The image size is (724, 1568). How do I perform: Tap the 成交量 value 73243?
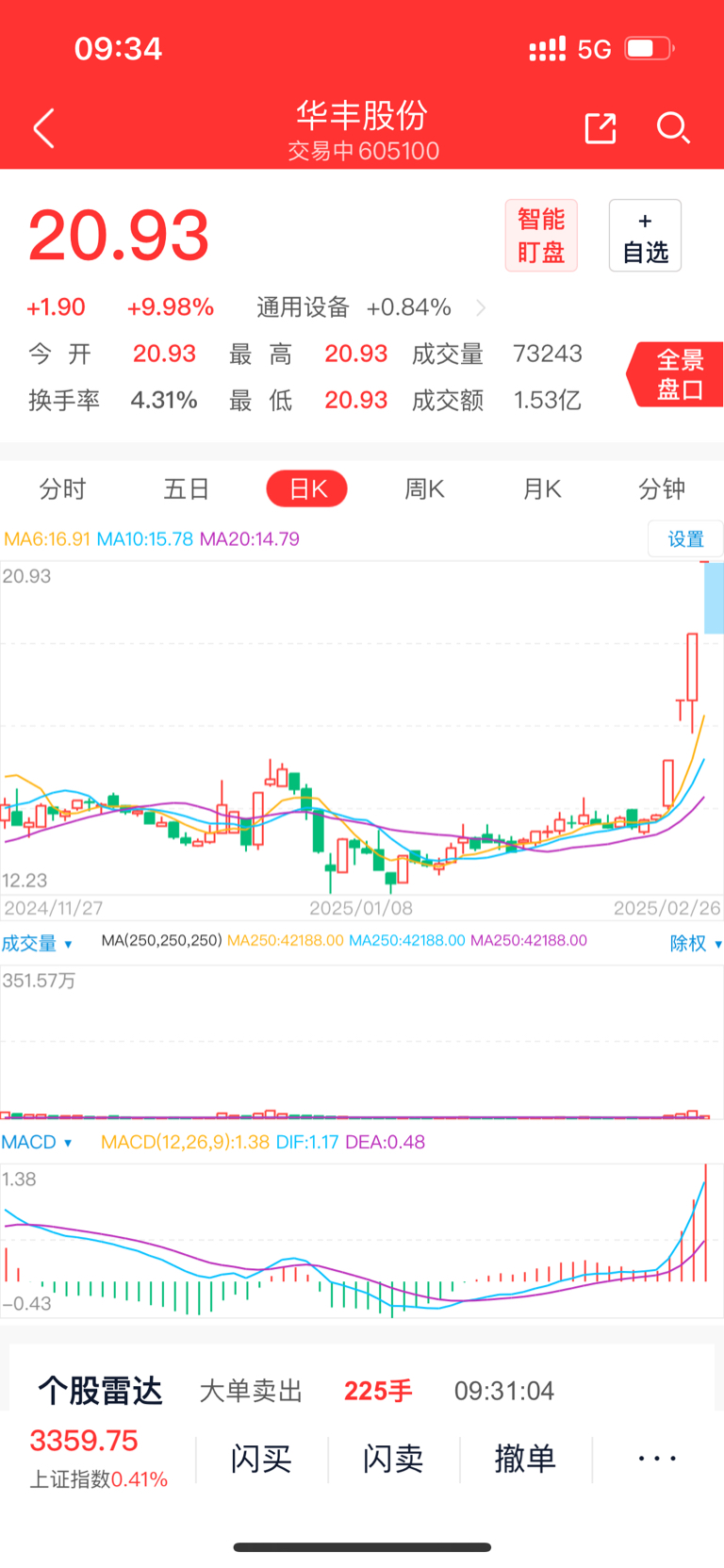coord(548,354)
